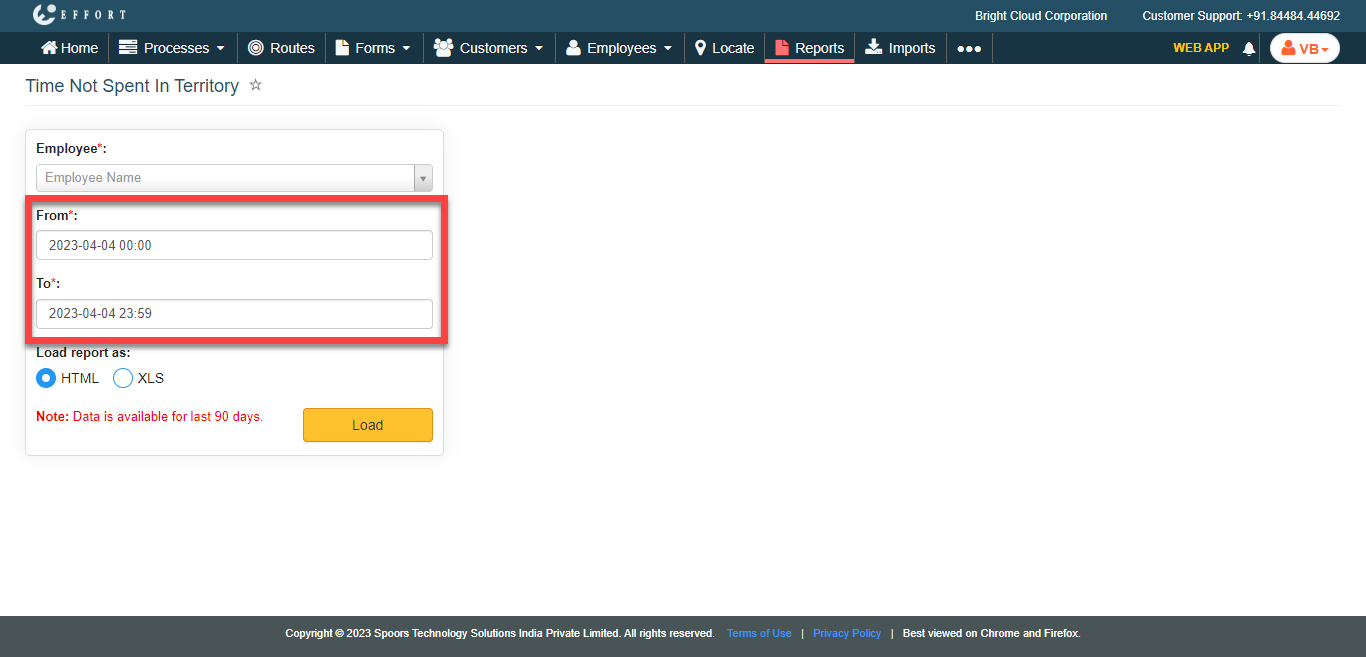Open the three-dots more menu

pyautogui.click(x=968, y=48)
